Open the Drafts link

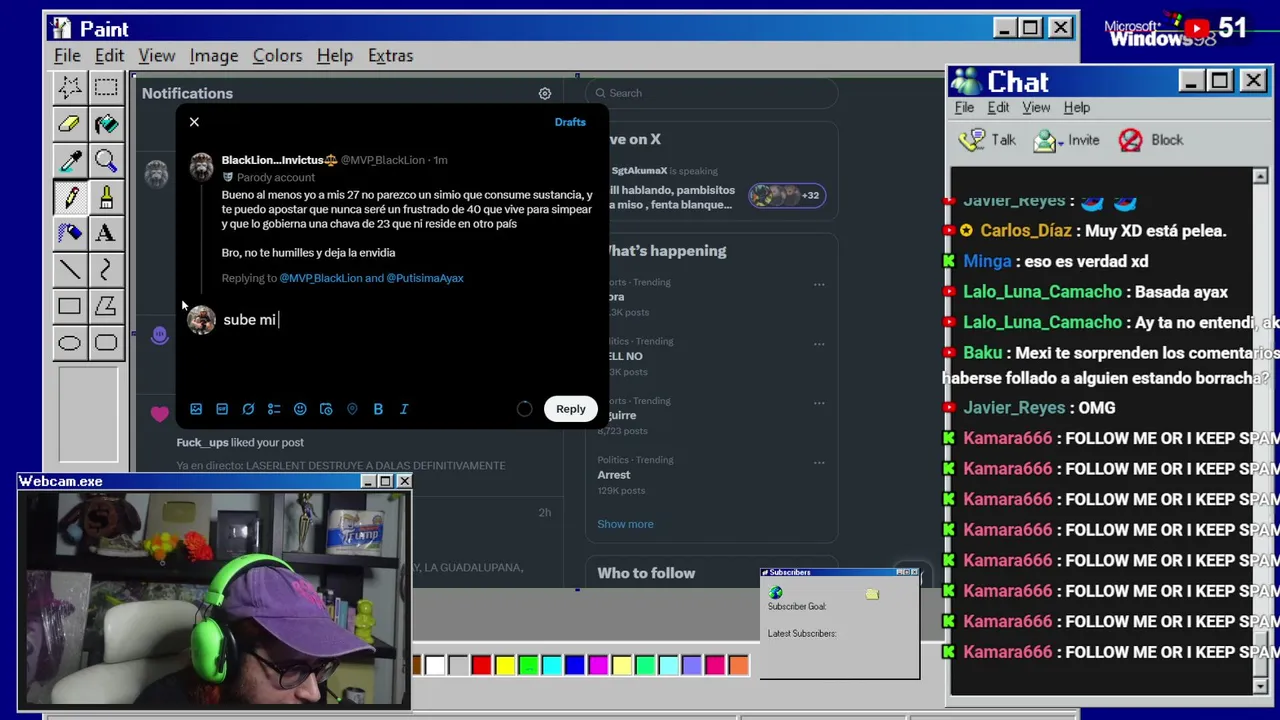tap(570, 122)
